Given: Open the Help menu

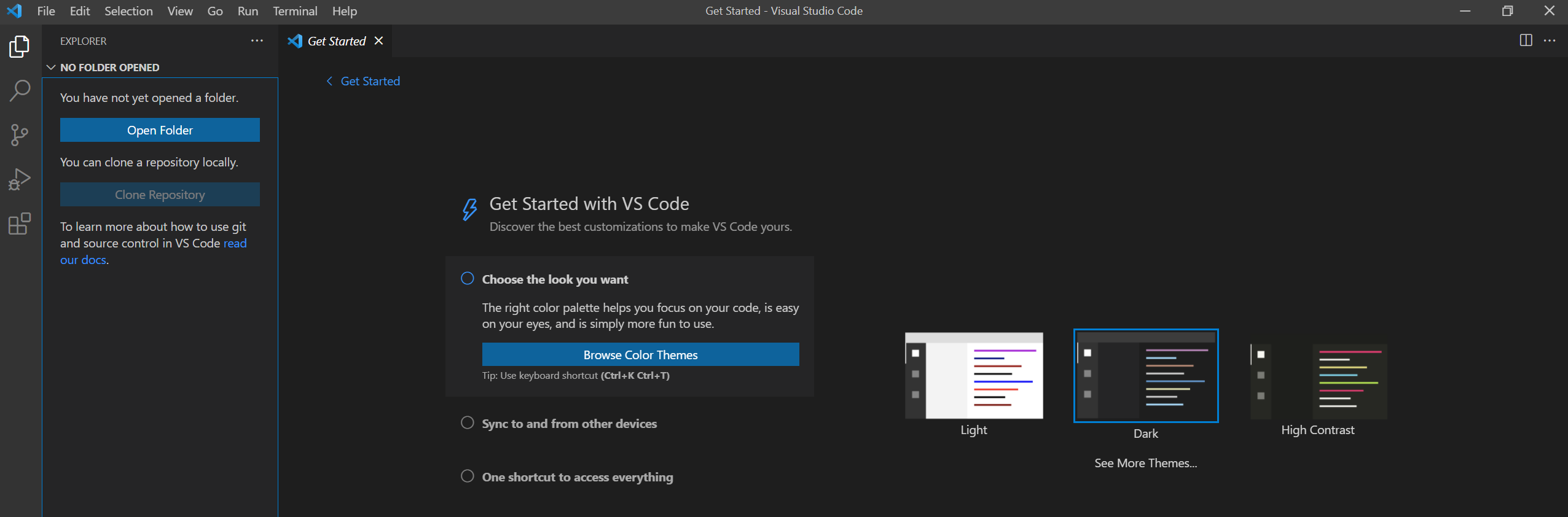Looking at the screenshot, I should (345, 11).
